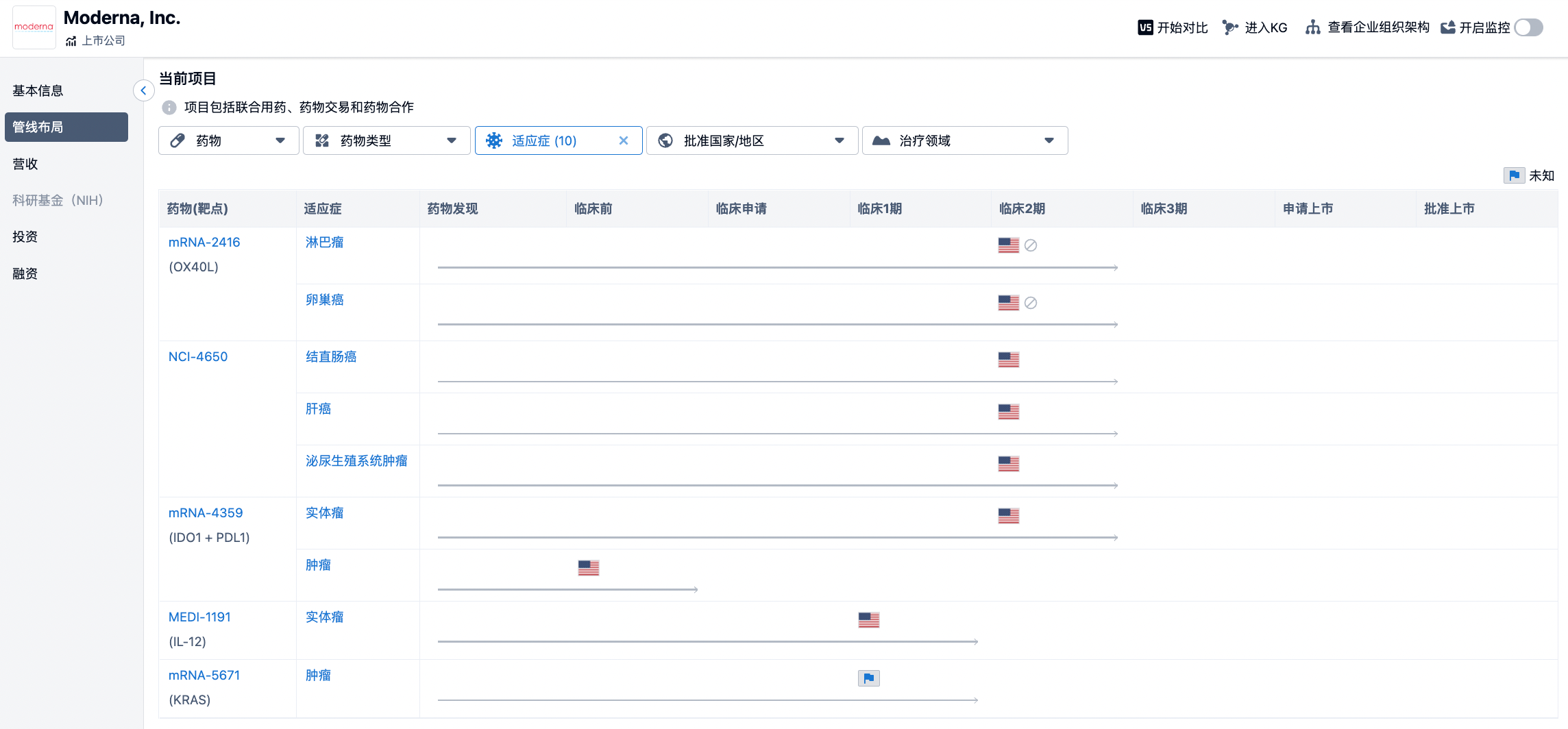Viewport: 1568px width, 729px height.
Task: Open the 批准国家/地区 filter dropdown
Action: coord(752,140)
